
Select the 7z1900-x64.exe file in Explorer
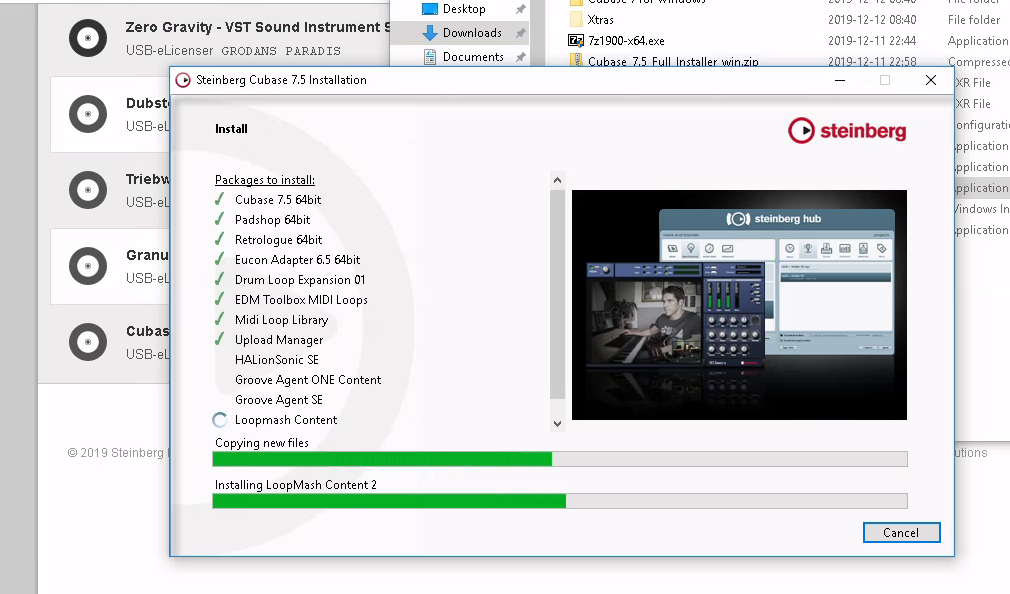626,41
